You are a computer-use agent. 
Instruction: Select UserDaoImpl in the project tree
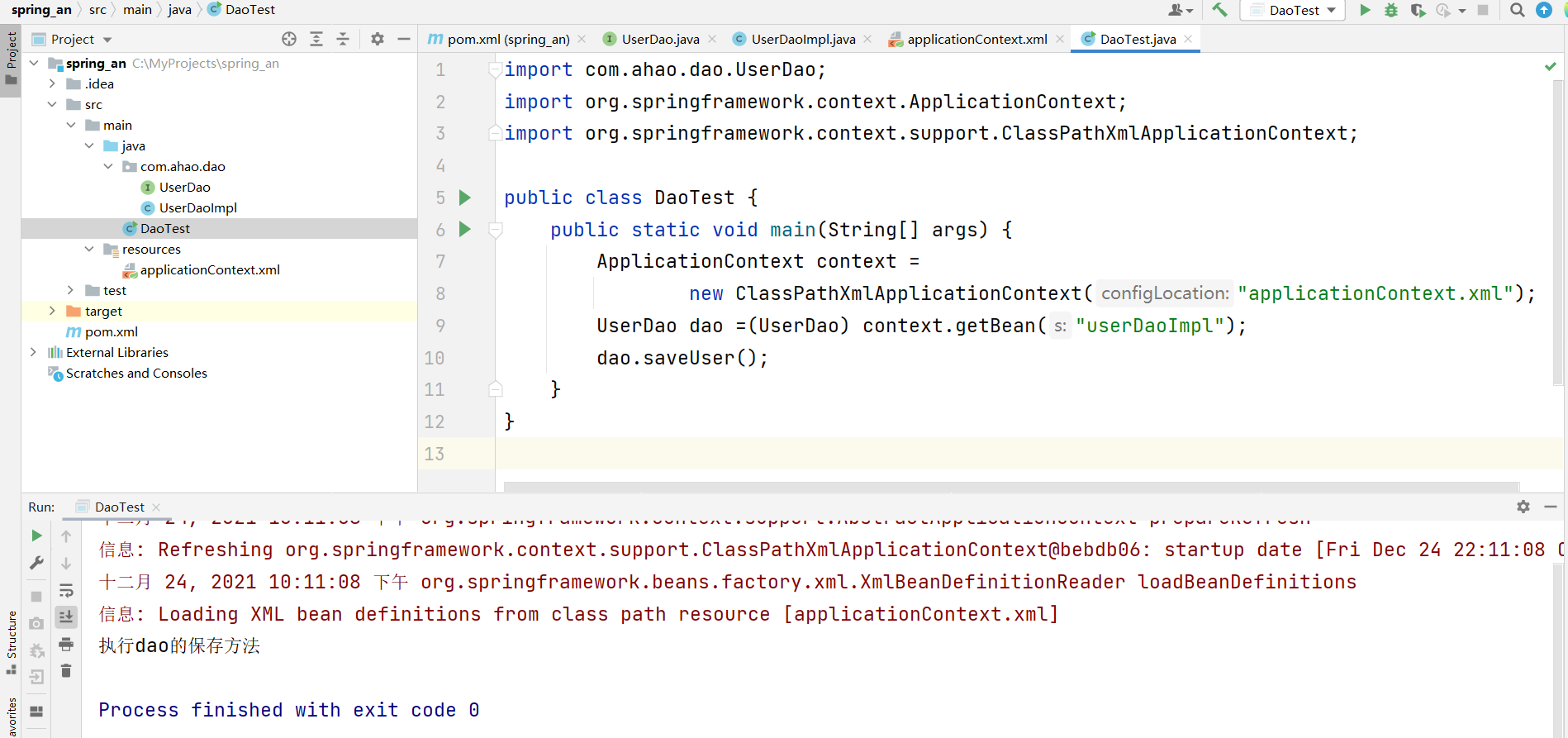(x=197, y=207)
